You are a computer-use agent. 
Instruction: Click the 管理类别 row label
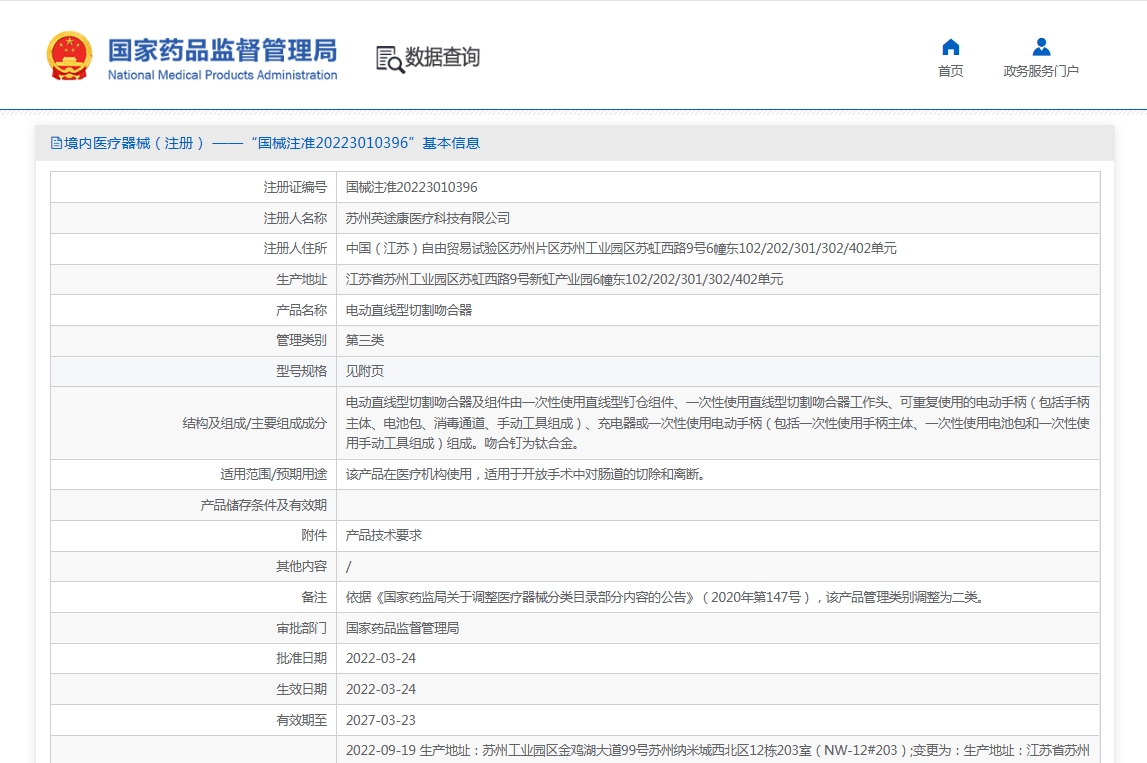click(x=301, y=340)
